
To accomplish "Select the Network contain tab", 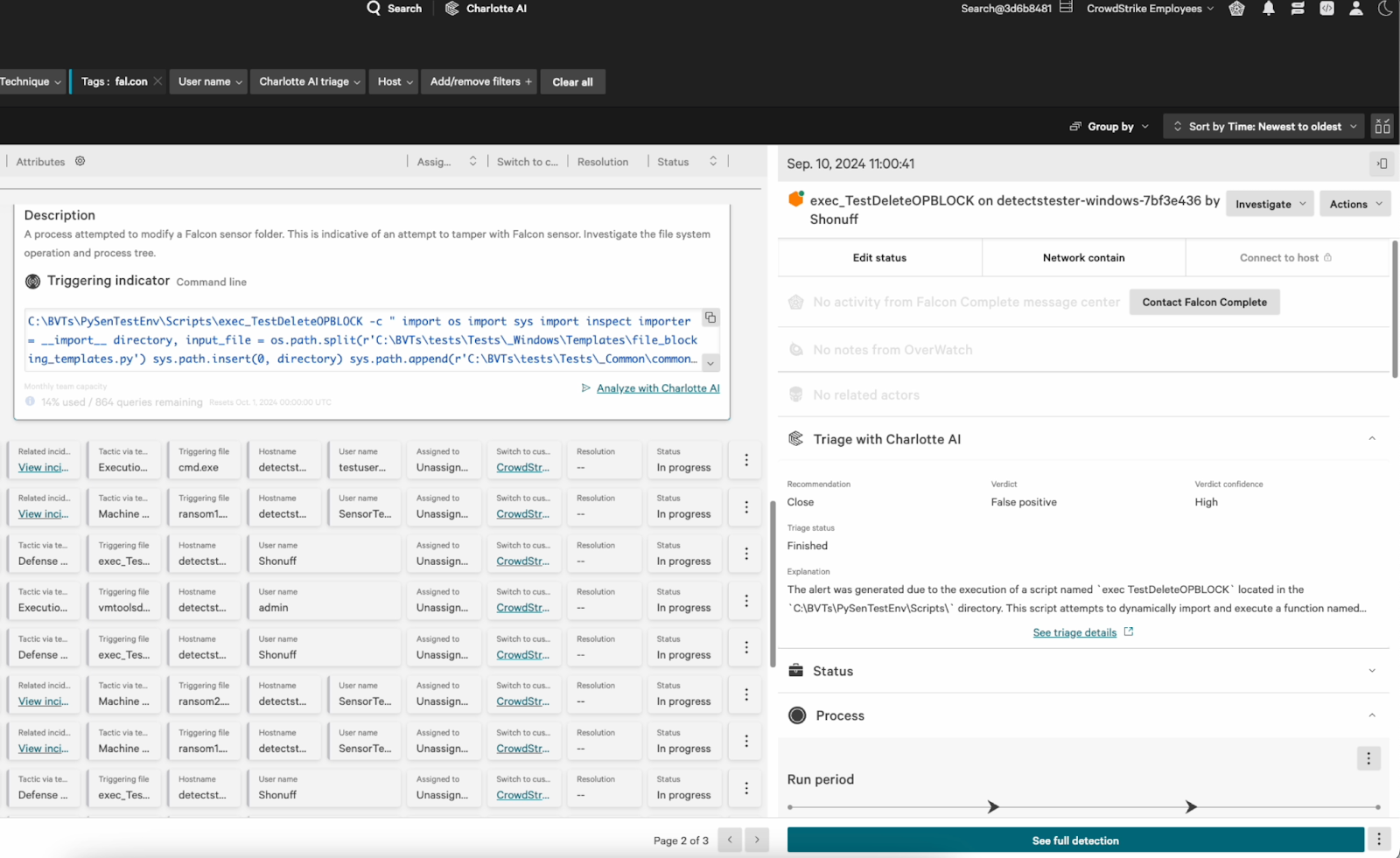I will click(1083, 258).
